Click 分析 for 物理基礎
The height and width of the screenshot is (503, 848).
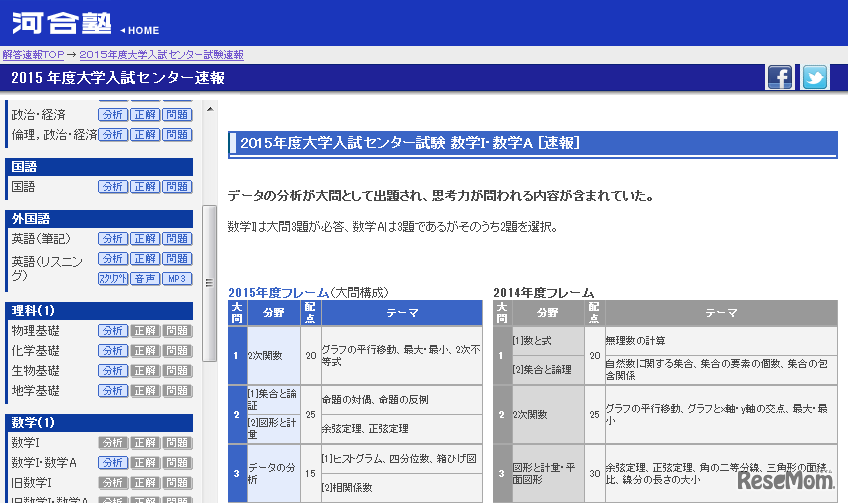pos(112,331)
